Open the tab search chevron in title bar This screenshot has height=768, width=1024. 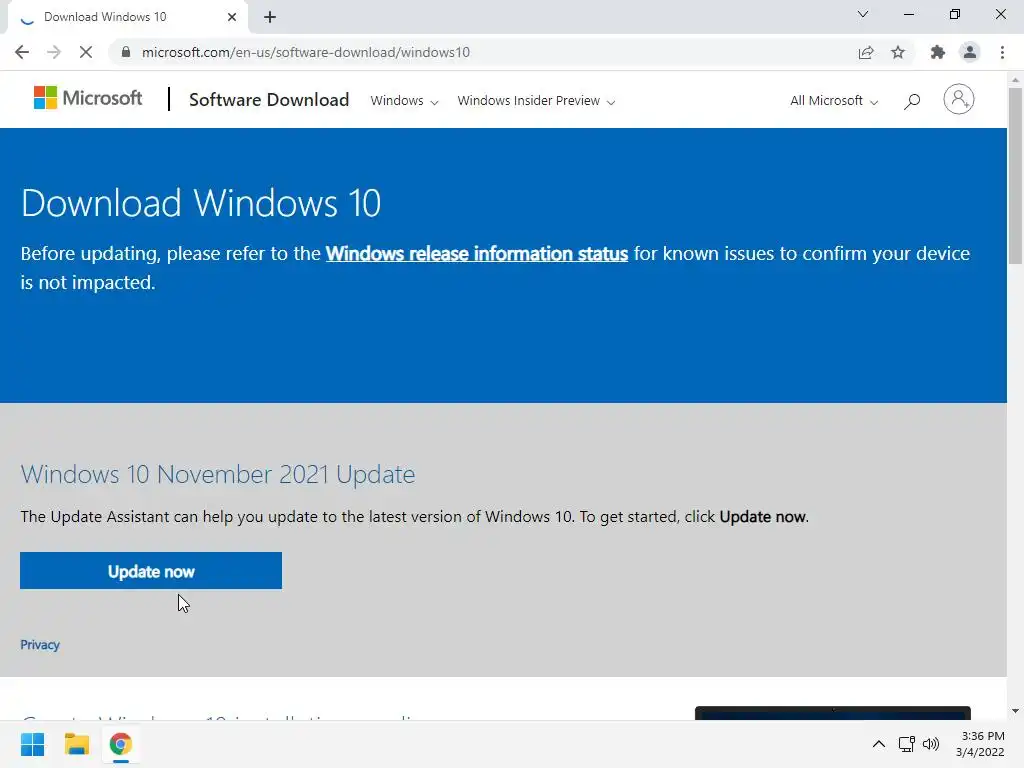[863, 14]
